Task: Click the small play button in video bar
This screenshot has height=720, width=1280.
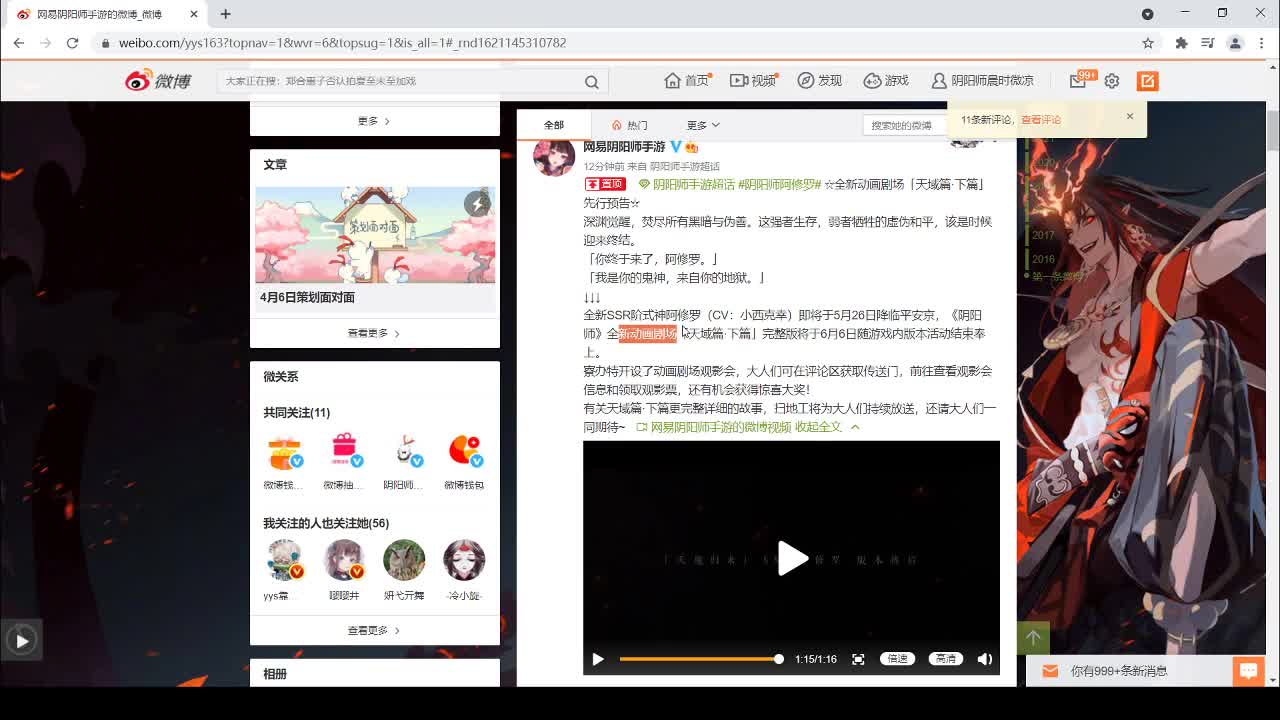Action: click(598, 659)
